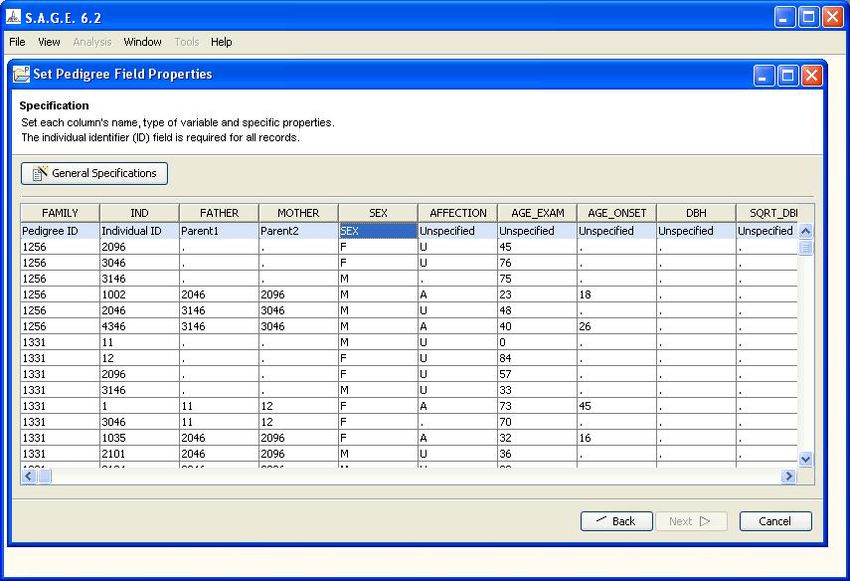Open the AGE_EXAM column Unspecified type cell
The height and width of the screenshot is (581, 850).
tap(536, 231)
